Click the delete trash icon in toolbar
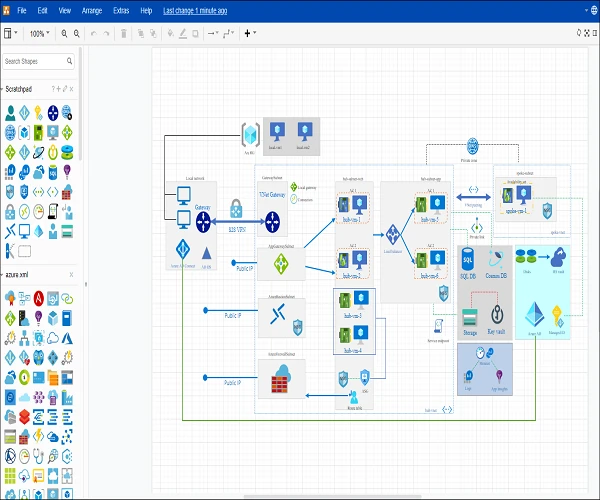This screenshot has height=500, width=600. click(124, 33)
